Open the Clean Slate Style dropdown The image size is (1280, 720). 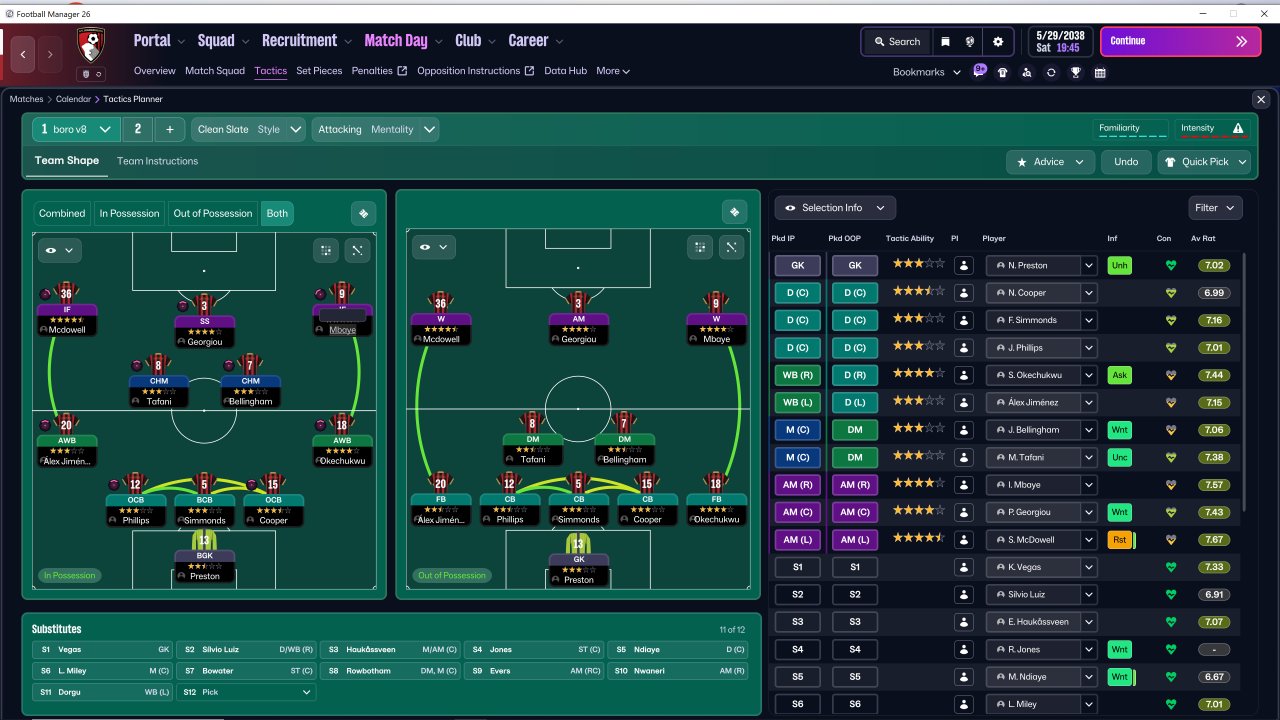(248, 129)
